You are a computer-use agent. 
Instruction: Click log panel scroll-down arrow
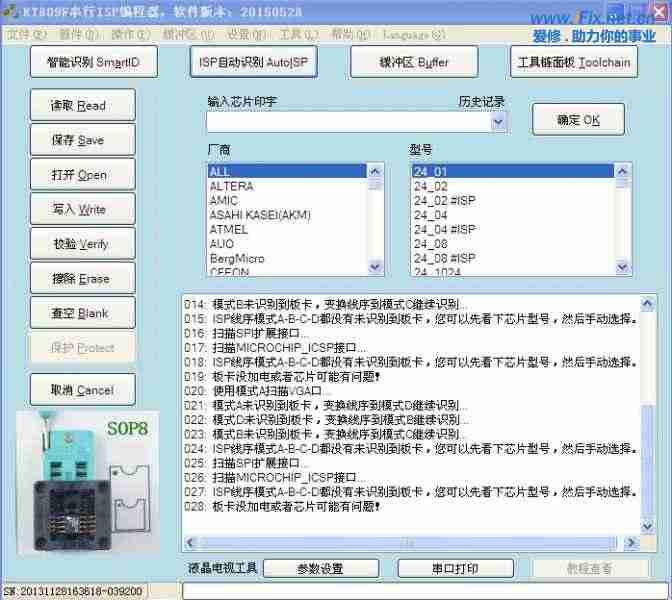click(x=647, y=526)
